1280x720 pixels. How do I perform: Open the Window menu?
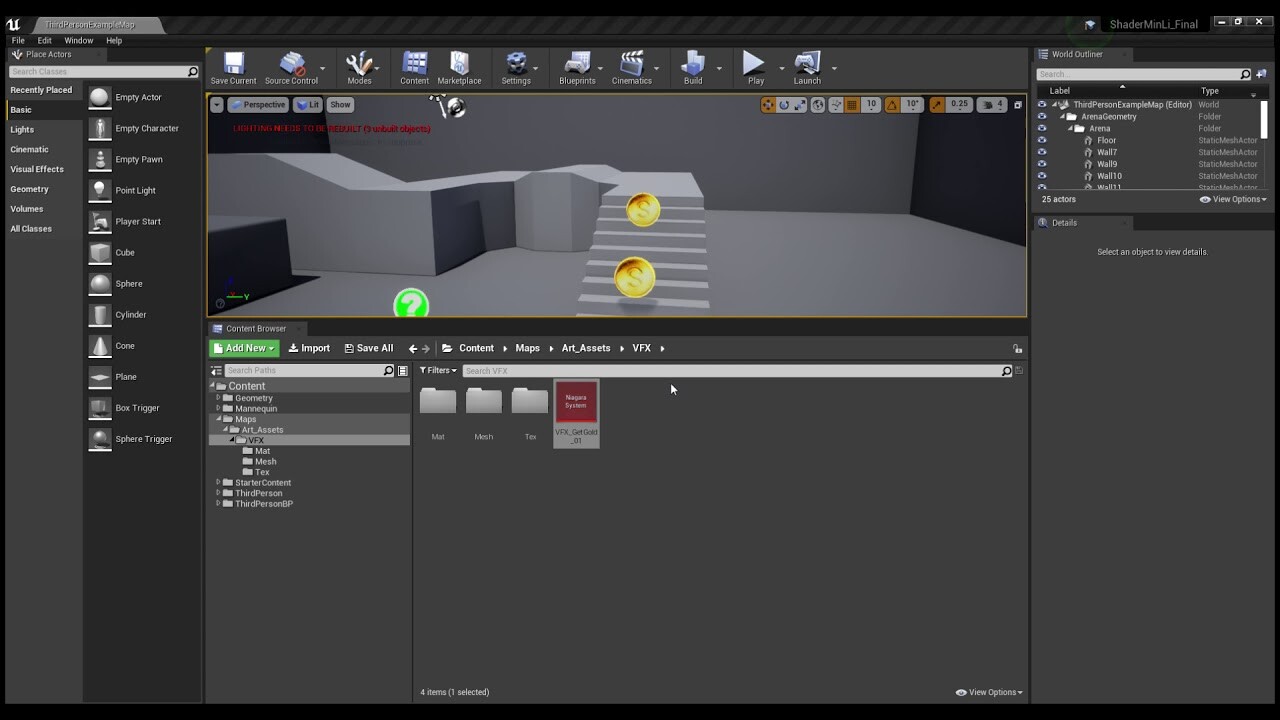[x=78, y=40]
